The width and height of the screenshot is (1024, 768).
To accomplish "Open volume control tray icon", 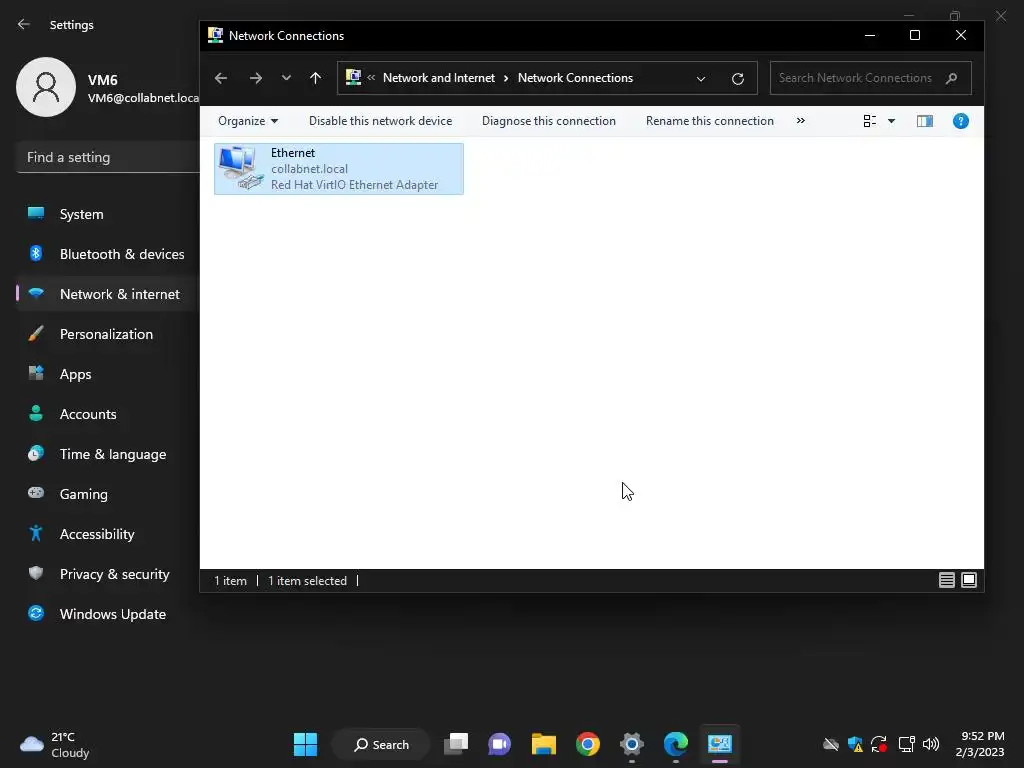I will [x=931, y=744].
